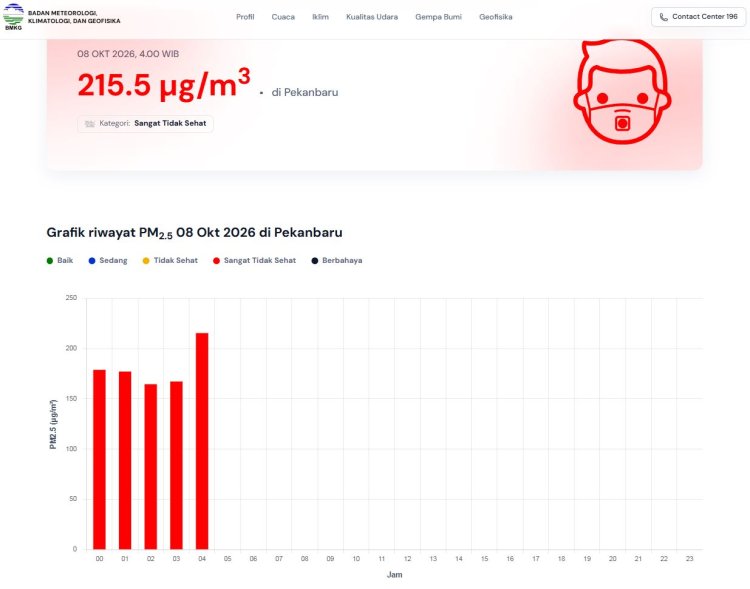
Task: Click the 'di Pekanbaru' location text
Action: [x=305, y=92]
